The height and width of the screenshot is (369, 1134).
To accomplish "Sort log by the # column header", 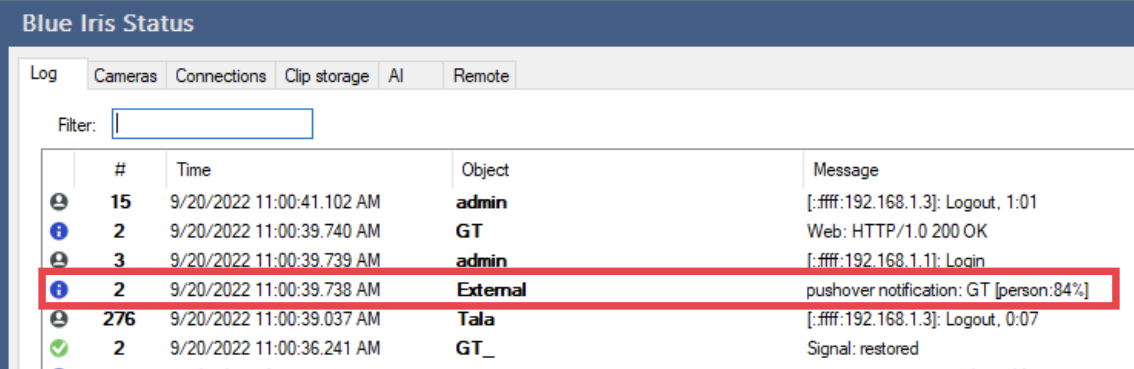I will tap(120, 170).
